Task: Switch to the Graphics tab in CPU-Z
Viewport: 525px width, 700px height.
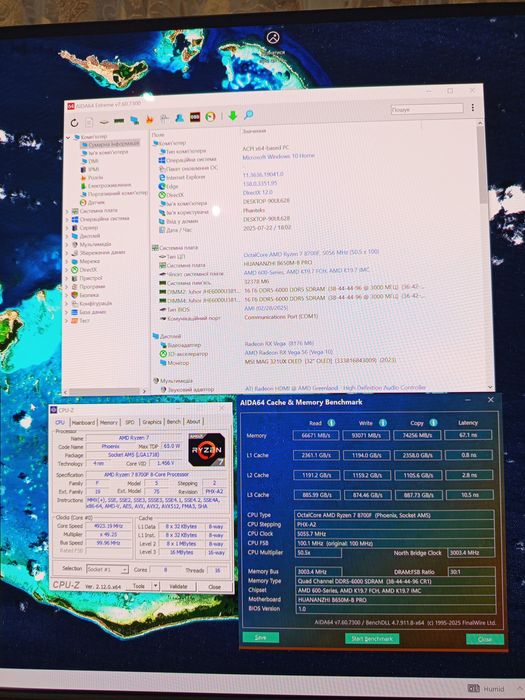Action: 152,421
